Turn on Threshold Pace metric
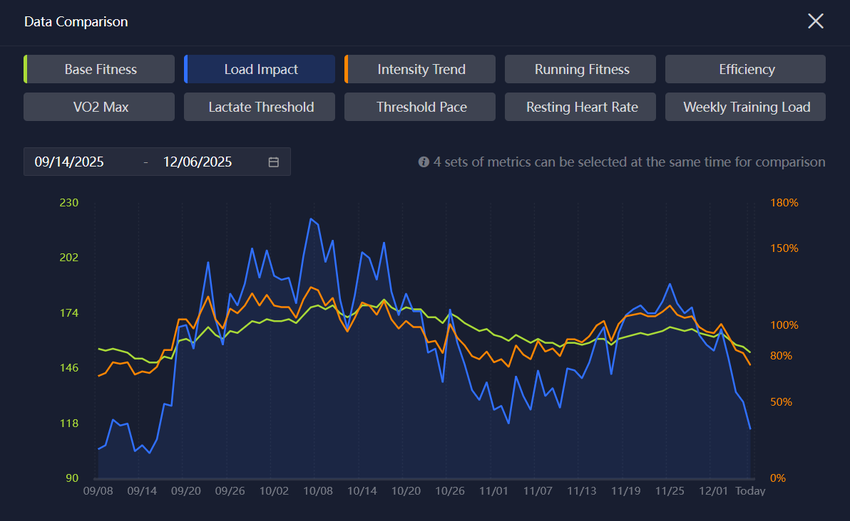This screenshot has height=521, width=850. tap(421, 107)
